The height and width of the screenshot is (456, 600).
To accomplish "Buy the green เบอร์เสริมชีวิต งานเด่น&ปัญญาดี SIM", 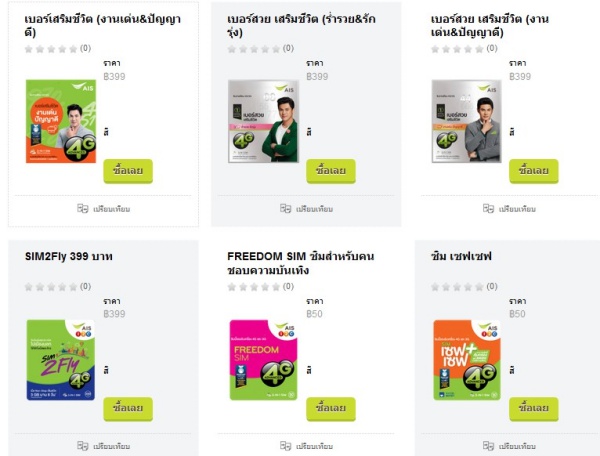I will click(128, 171).
